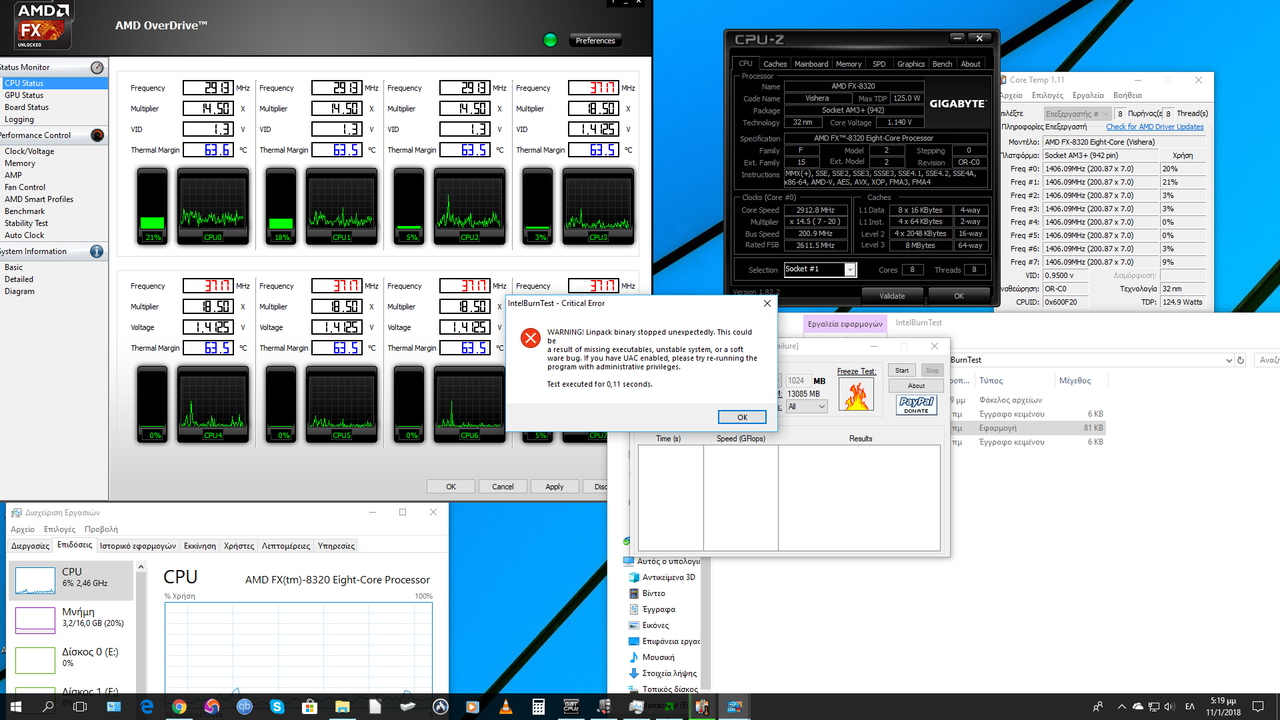
Task: Open the Windows Start menu
Action: (16, 706)
